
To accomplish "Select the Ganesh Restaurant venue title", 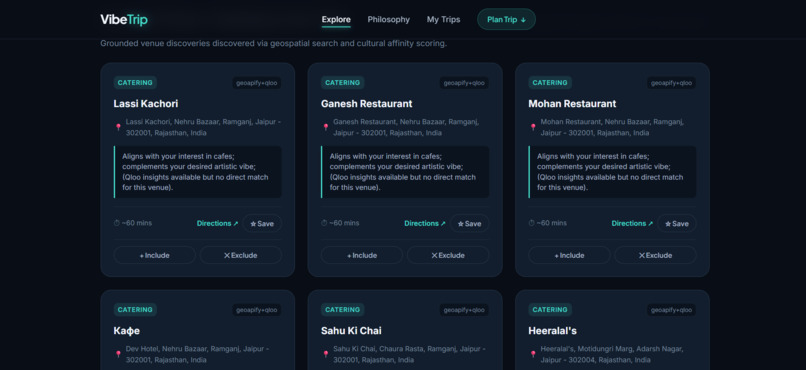I will coord(367,104).
